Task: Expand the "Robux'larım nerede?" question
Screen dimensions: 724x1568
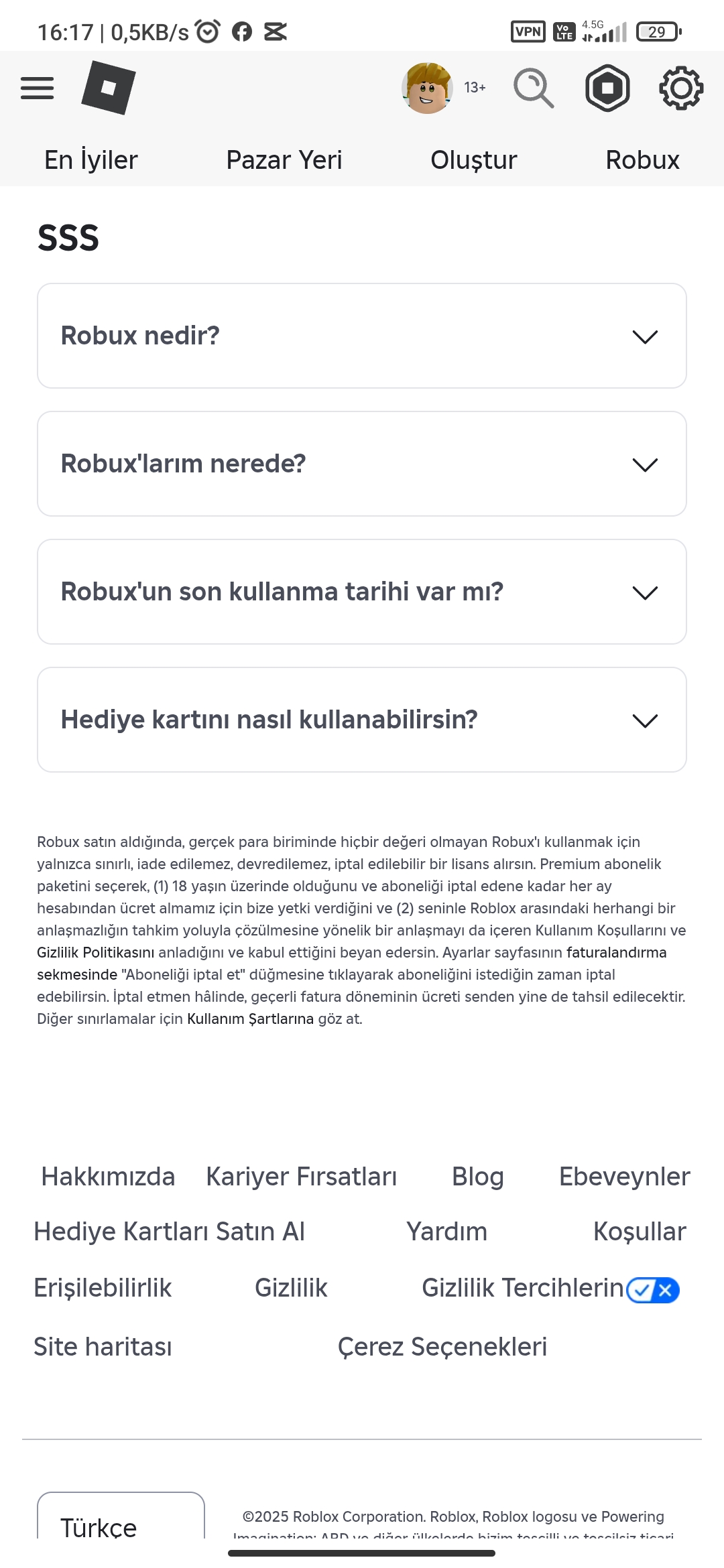Action: coord(362,464)
